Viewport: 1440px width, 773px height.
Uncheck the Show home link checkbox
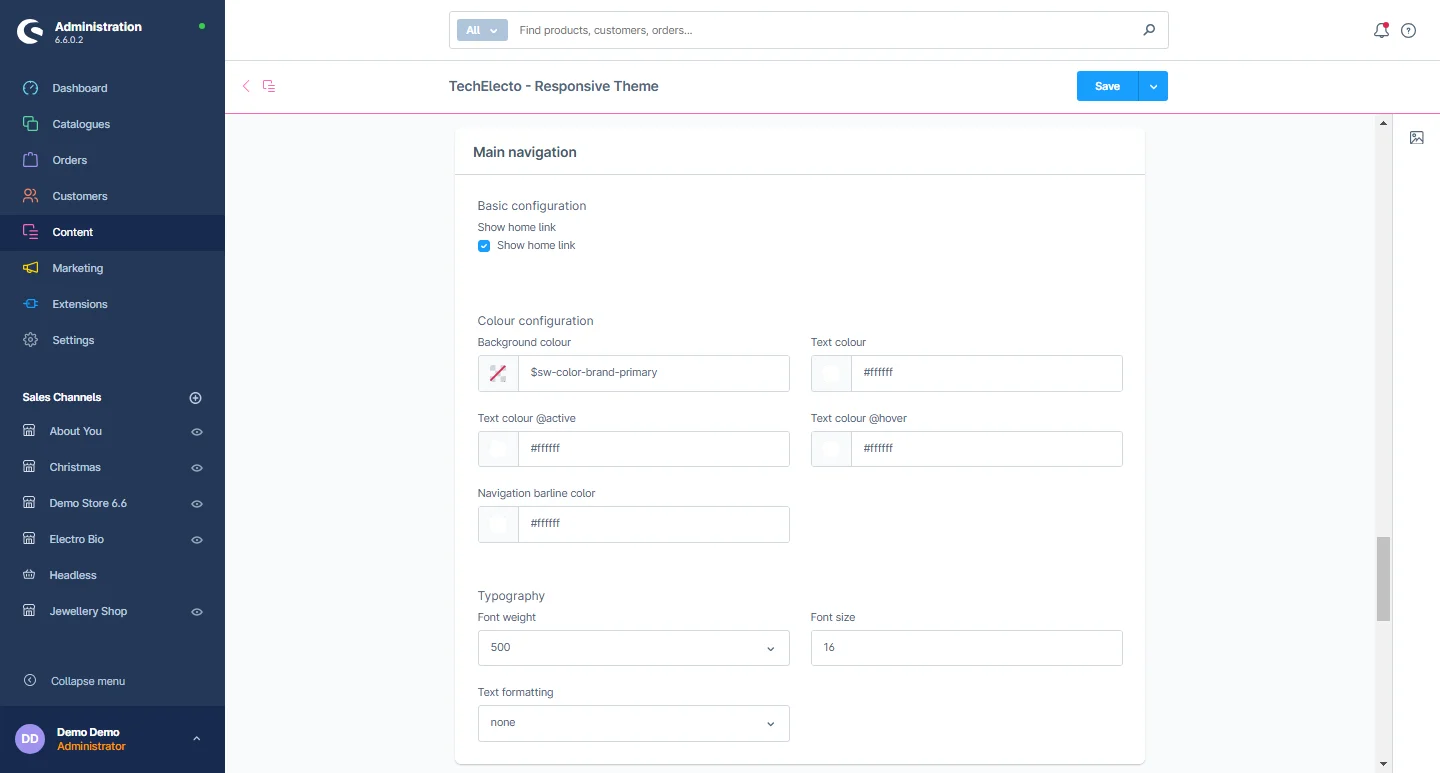(x=484, y=246)
